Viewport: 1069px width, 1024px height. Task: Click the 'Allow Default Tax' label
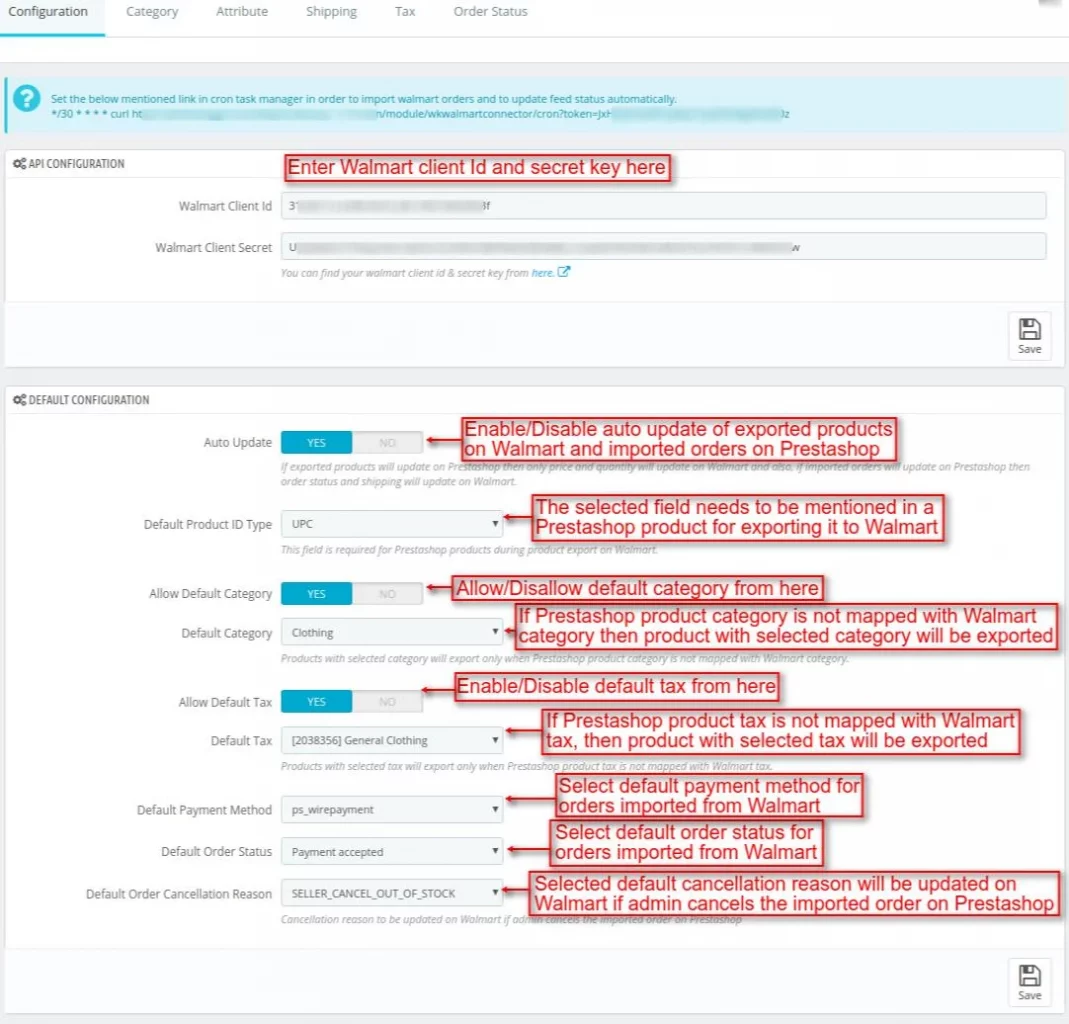[x=225, y=702]
